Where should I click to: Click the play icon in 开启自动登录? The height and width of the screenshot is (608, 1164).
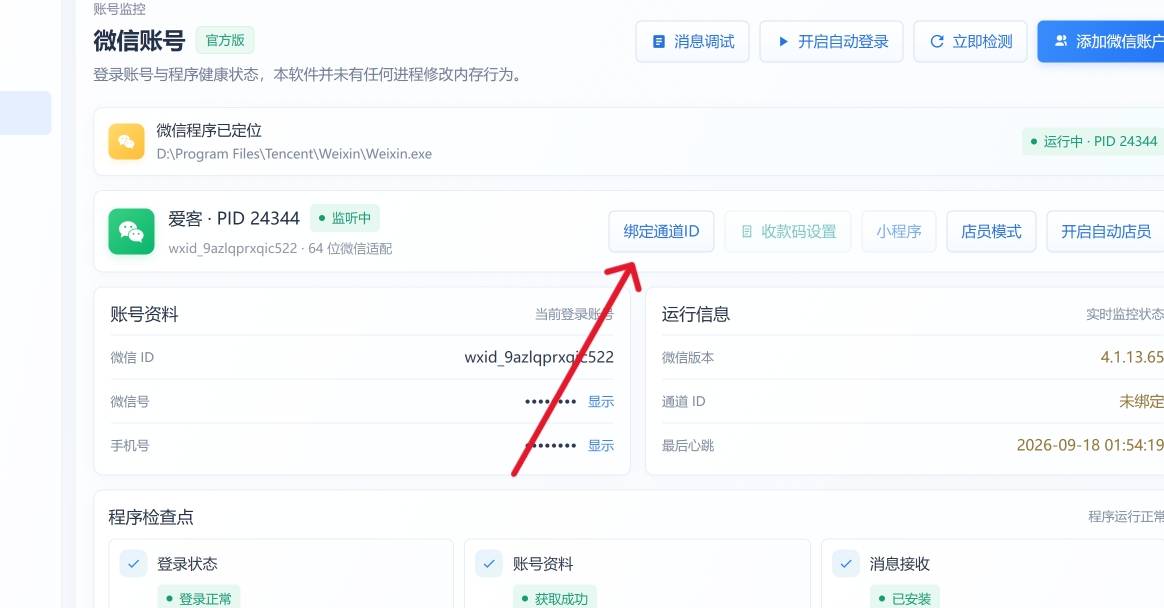tap(782, 42)
